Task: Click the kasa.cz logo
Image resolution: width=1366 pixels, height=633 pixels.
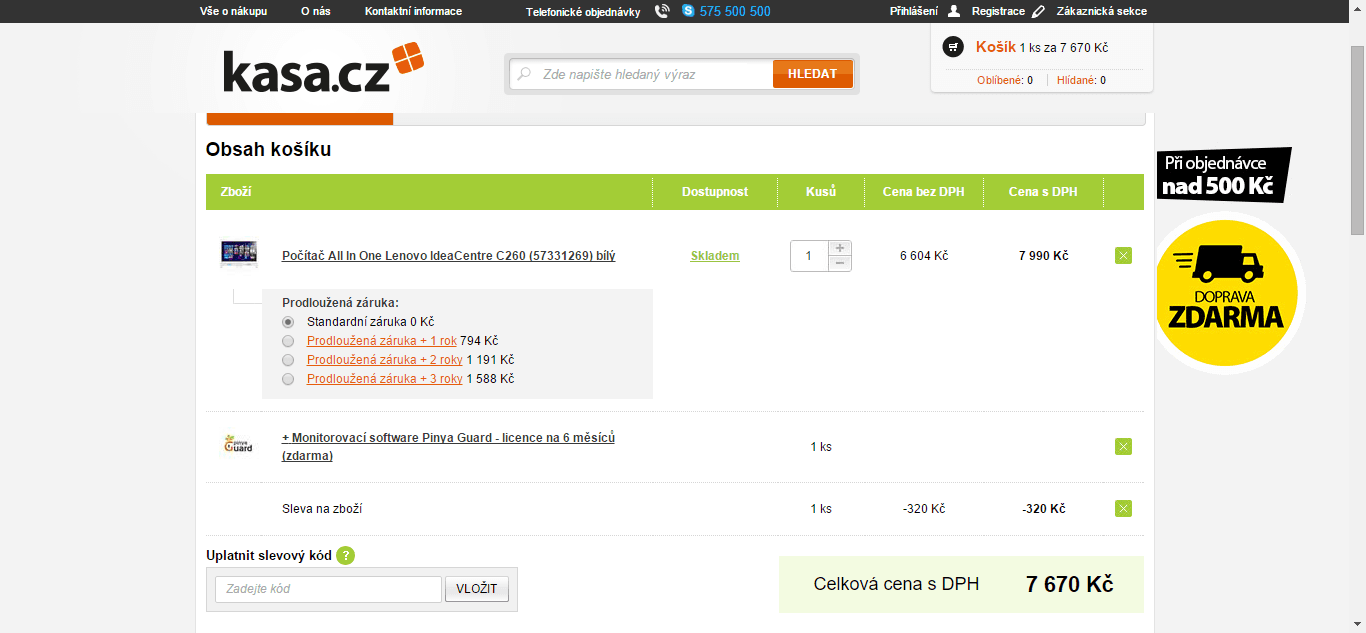Action: [x=323, y=68]
